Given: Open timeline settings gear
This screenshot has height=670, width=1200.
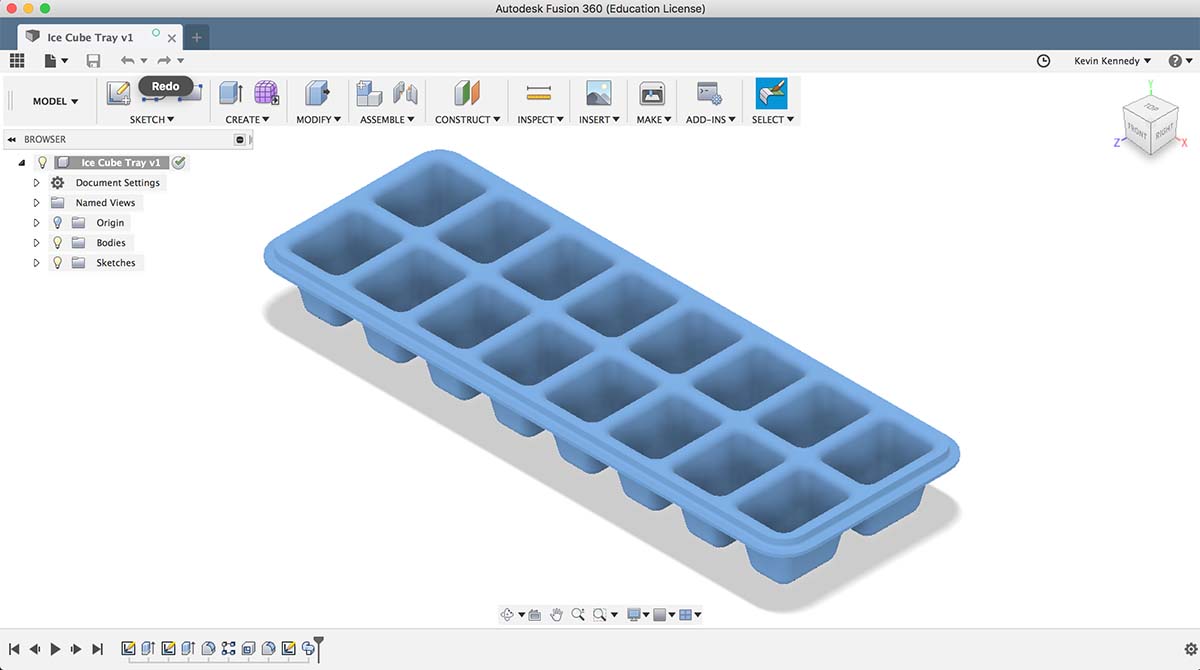Looking at the screenshot, I should [1189, 649].
